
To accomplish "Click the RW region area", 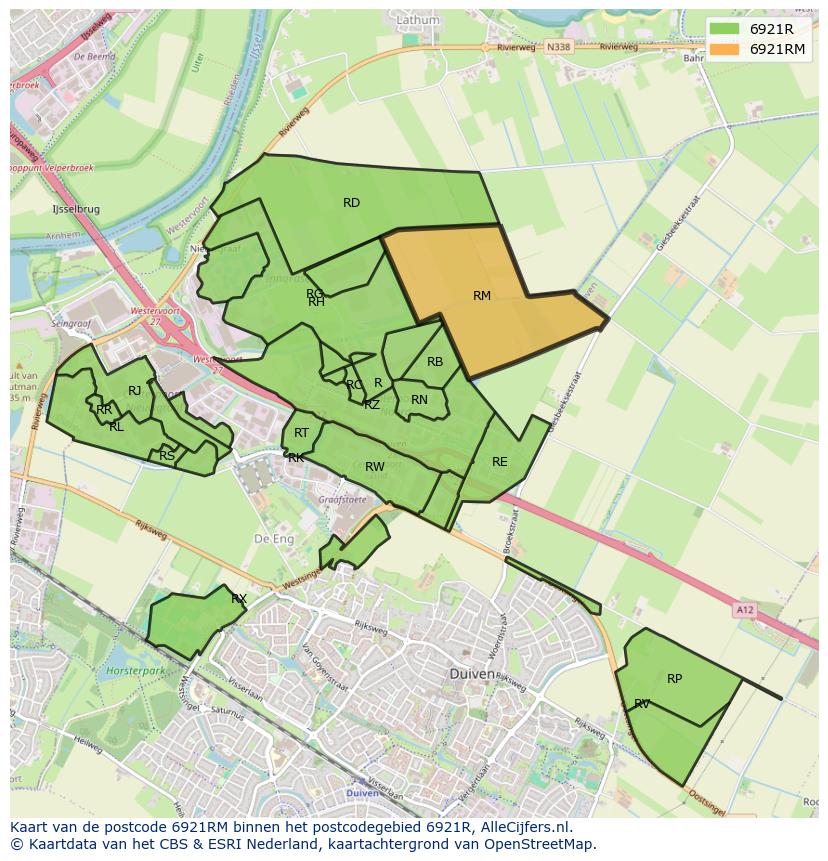I will (x=376, y=466).
